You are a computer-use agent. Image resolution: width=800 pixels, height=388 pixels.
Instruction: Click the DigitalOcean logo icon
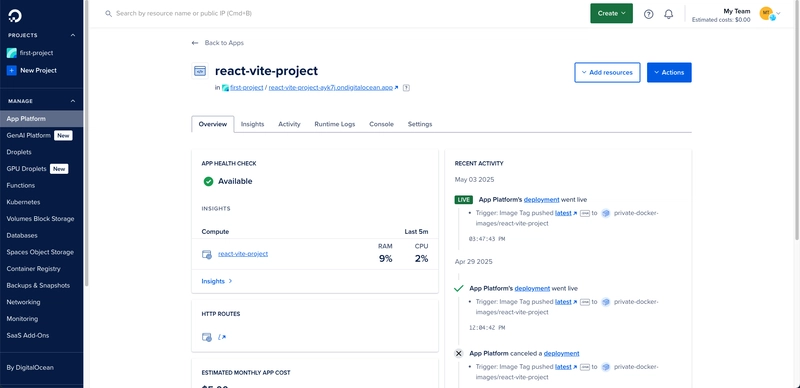14,15
